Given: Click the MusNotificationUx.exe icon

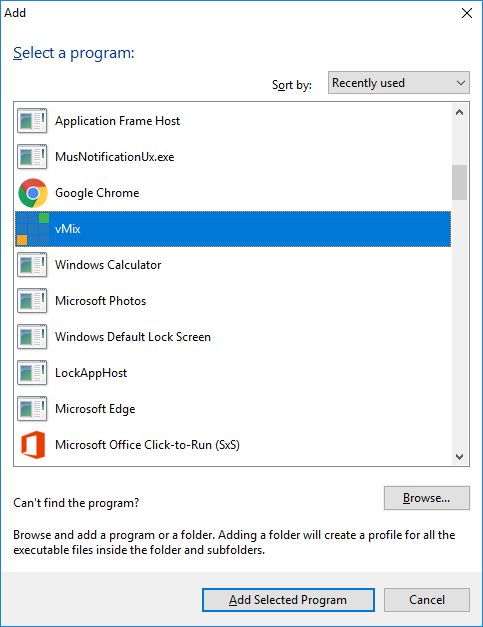Looking at the screenshot, I should 32,157.
